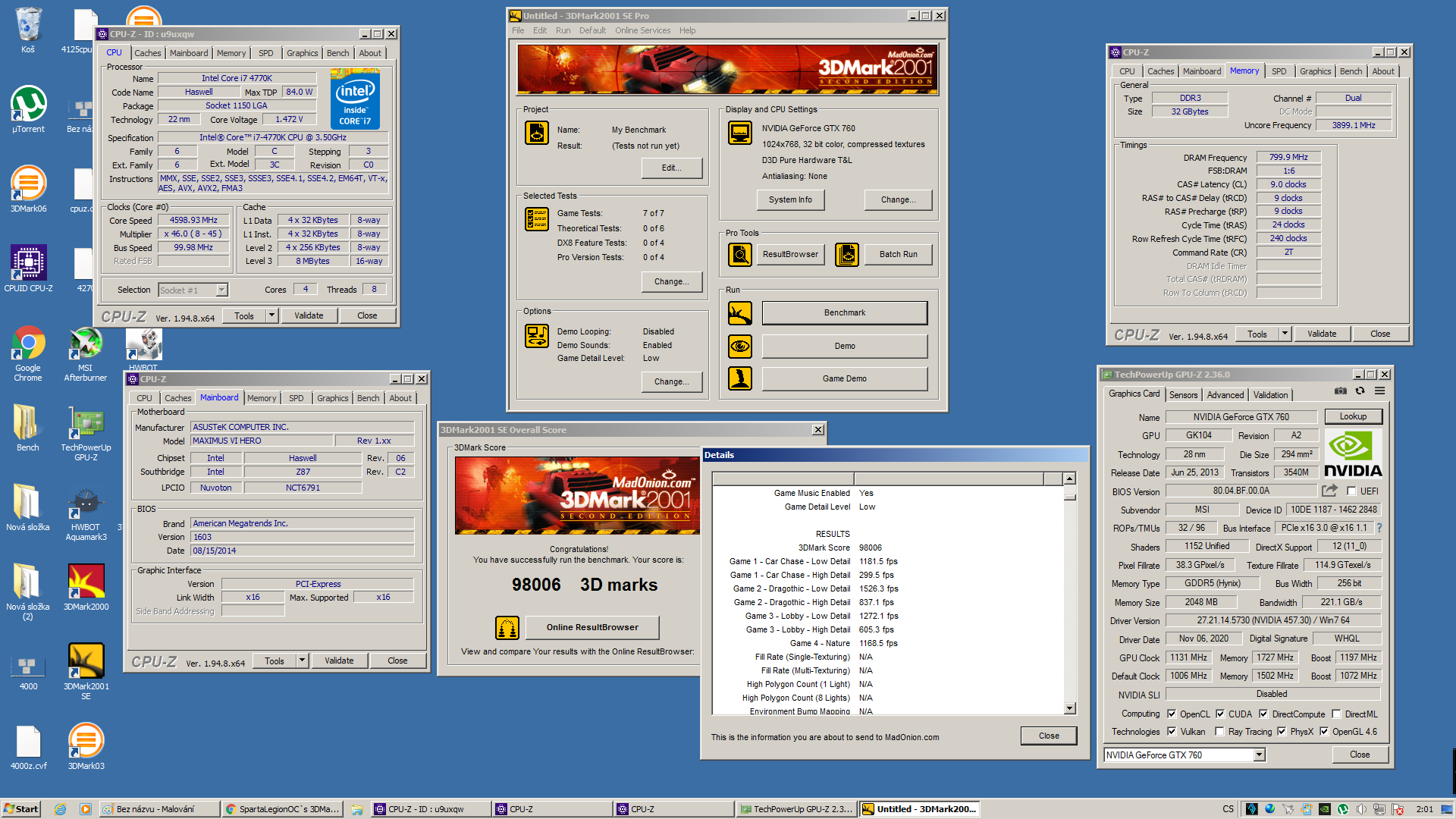Viewport: 1456px width, 819px height.
Task: Switch to the Caches tab in CPU-Z CPU window
Action: click(x=147, y=53)
